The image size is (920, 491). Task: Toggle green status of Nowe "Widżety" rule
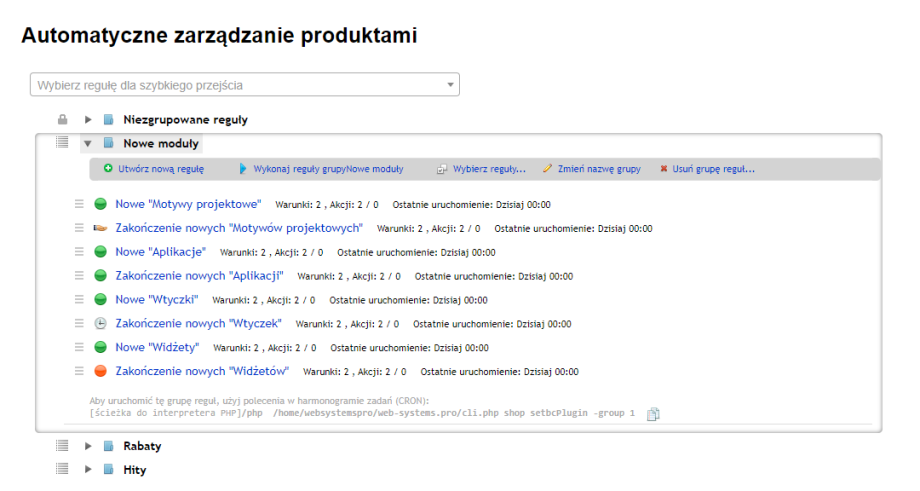[x=100, y=347]
